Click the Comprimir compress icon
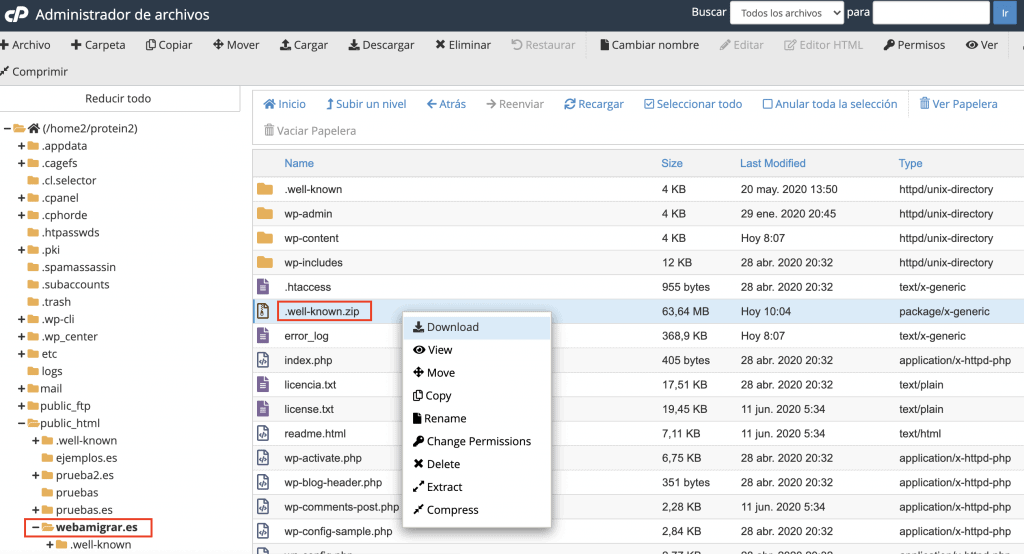The height and width of the screenshot is (554, 1024). coord(5,71)
